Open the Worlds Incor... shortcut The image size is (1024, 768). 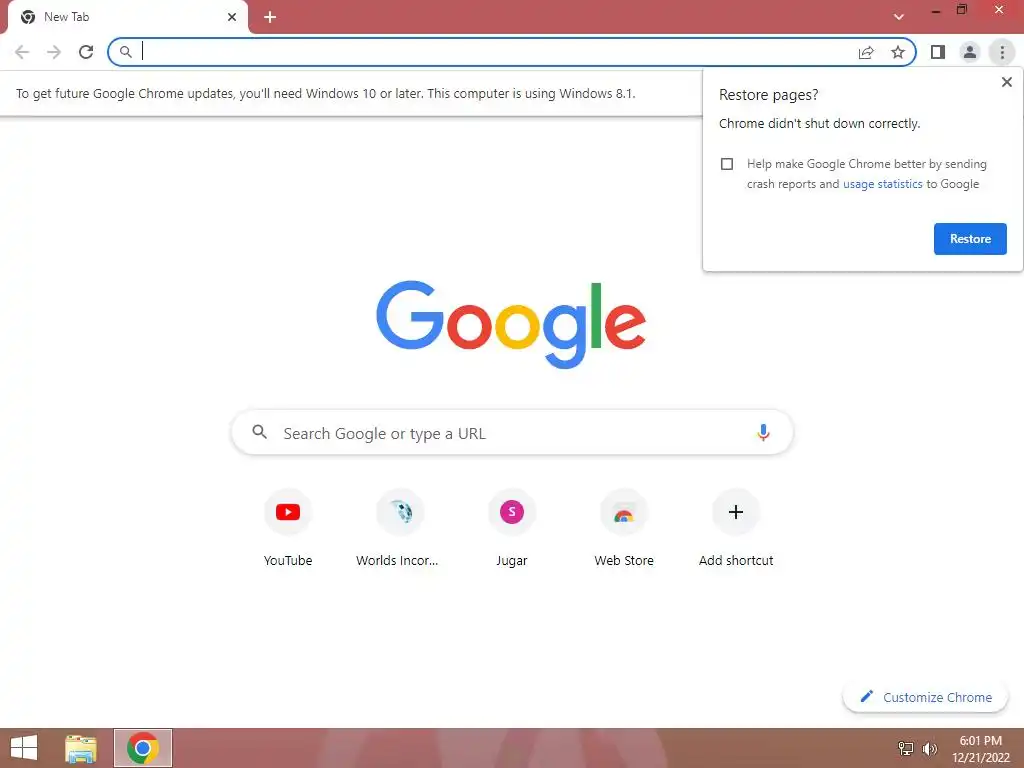tap(398, 528)
